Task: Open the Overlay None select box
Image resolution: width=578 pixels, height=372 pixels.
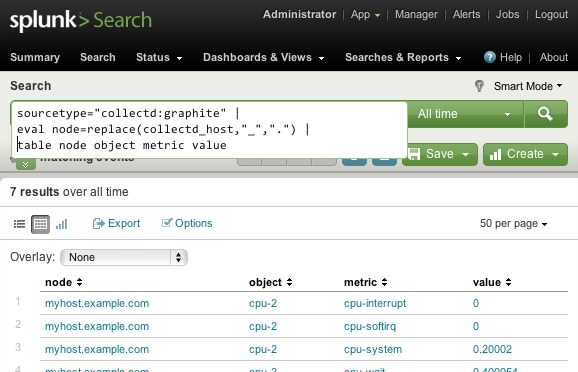Action: 124,257
